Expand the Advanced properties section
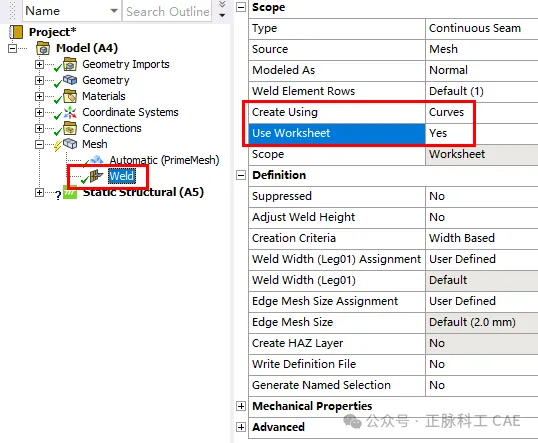Screen dimensions: 538x443 241,427
